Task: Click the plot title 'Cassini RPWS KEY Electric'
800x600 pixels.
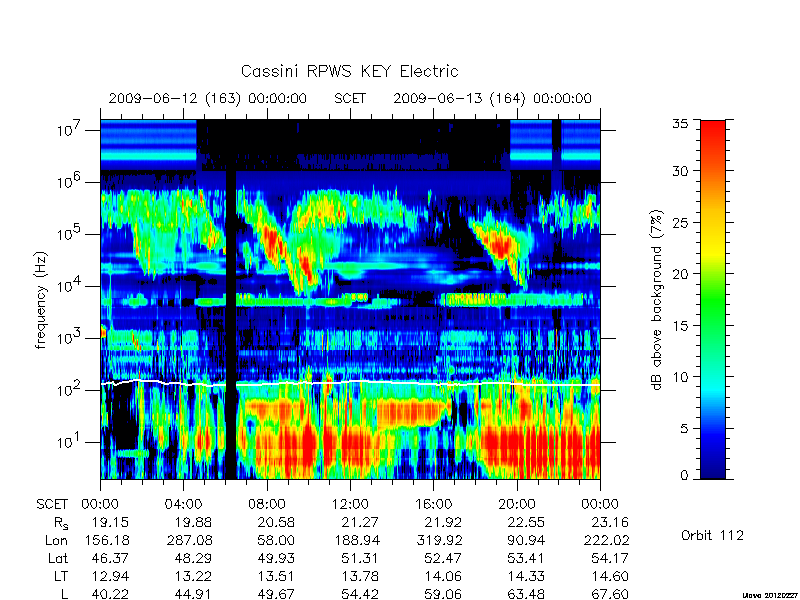Action: [x=349, y=71]
